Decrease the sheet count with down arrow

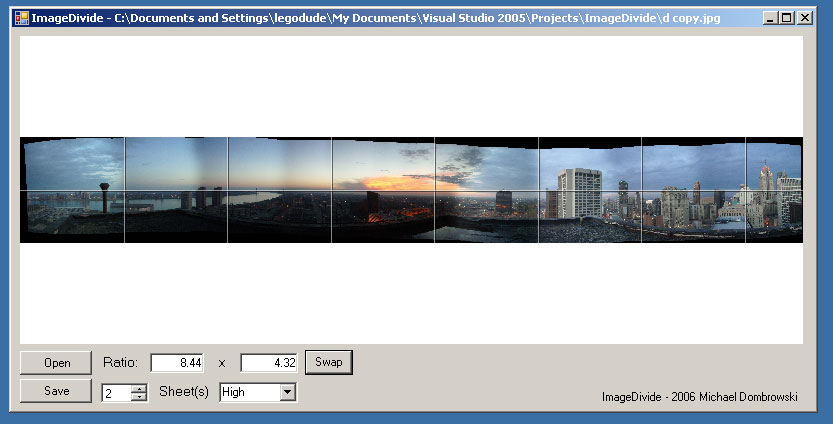pos(139,397)
